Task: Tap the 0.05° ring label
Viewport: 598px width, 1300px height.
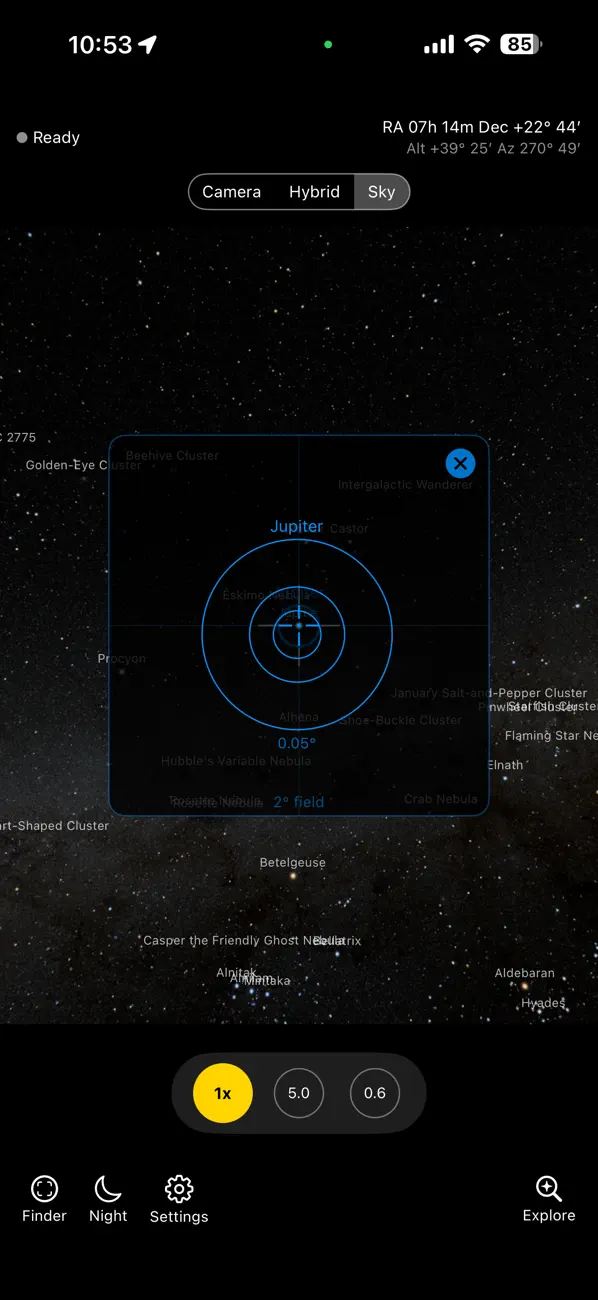Action: [297, 743]
